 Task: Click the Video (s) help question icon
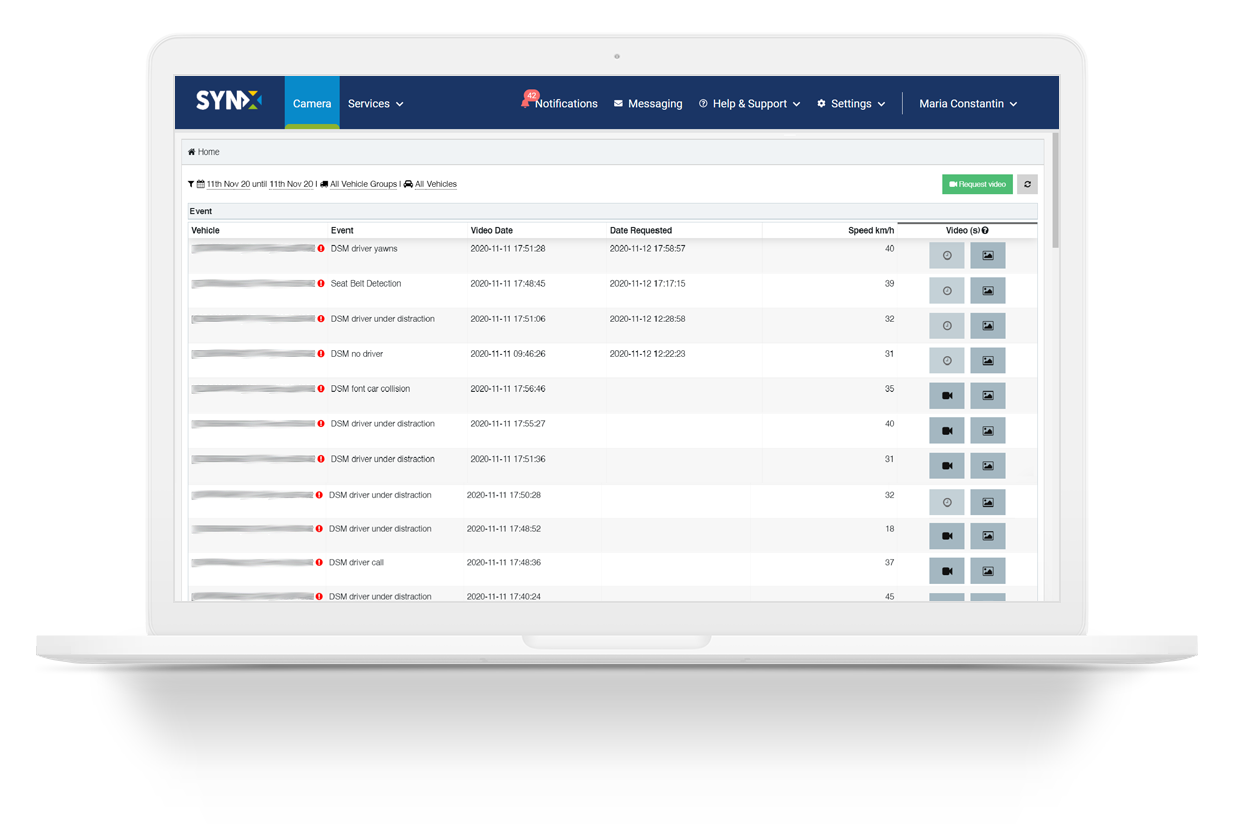tap(985, 231)
